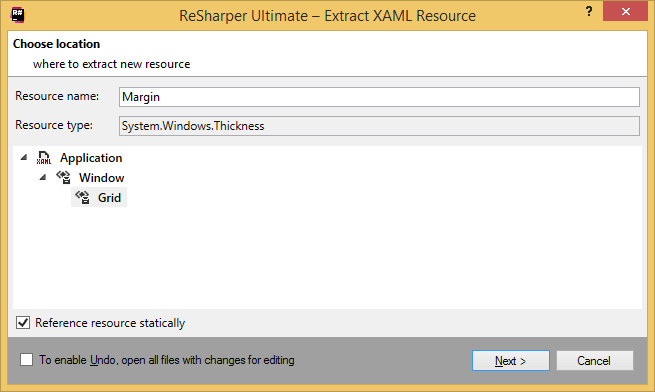
Task: Proceed with the Next button
Action: (x=510, y=360)
